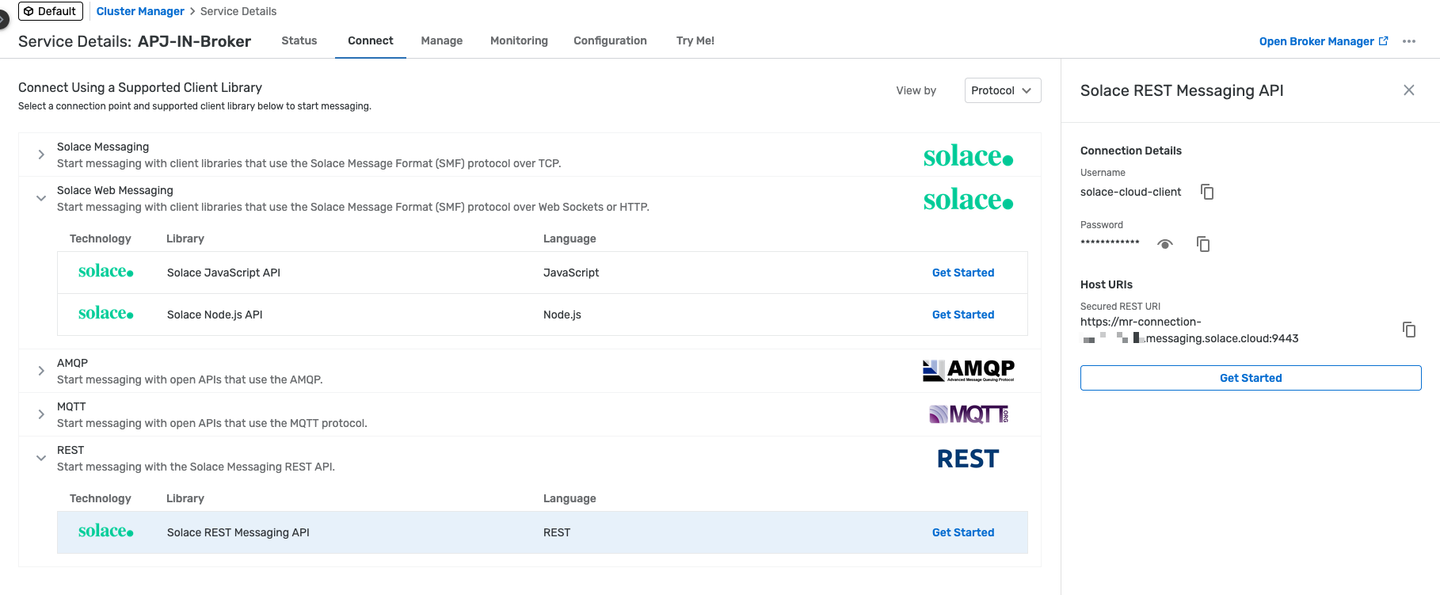Collapse the Solace Web Messaging section

coord(41,198)
